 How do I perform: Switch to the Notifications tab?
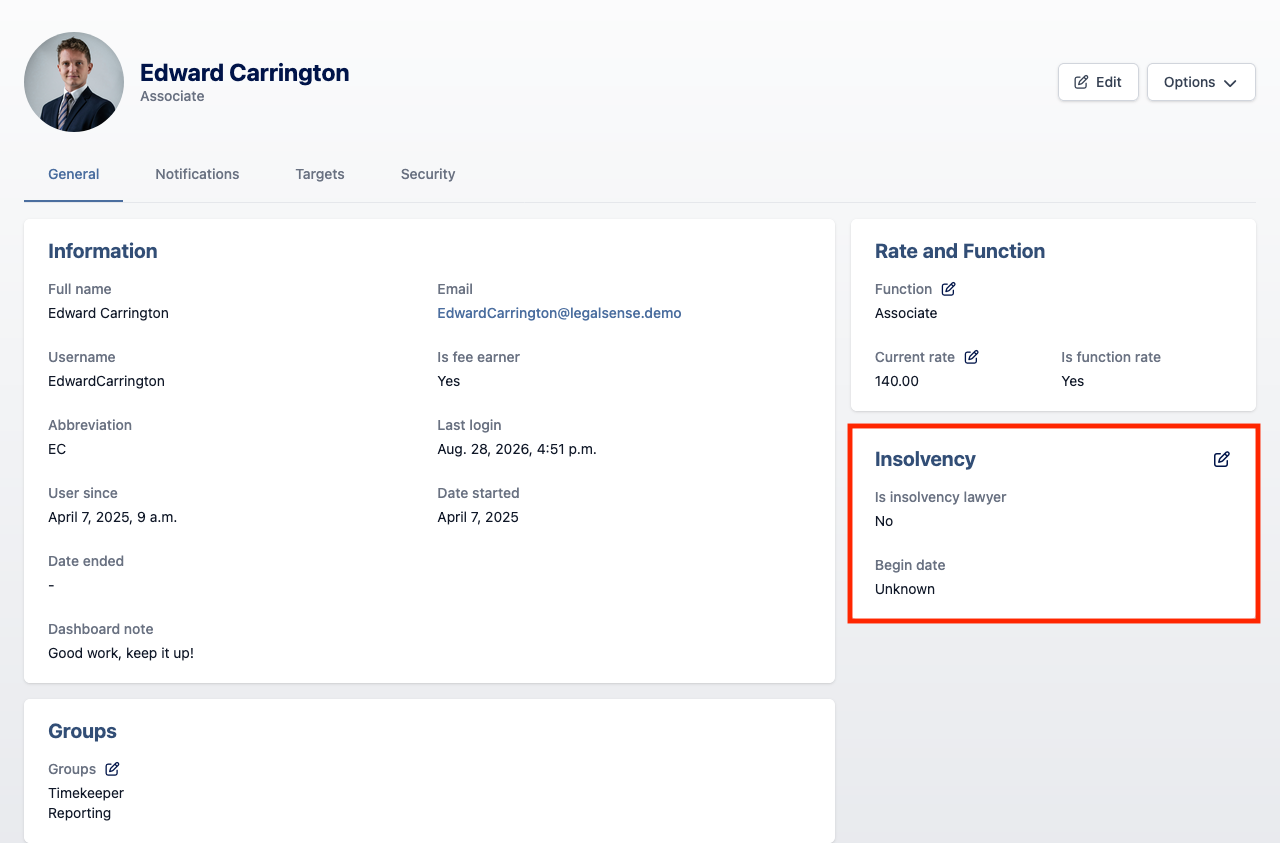pyautogui.click(x=197, y=174)
